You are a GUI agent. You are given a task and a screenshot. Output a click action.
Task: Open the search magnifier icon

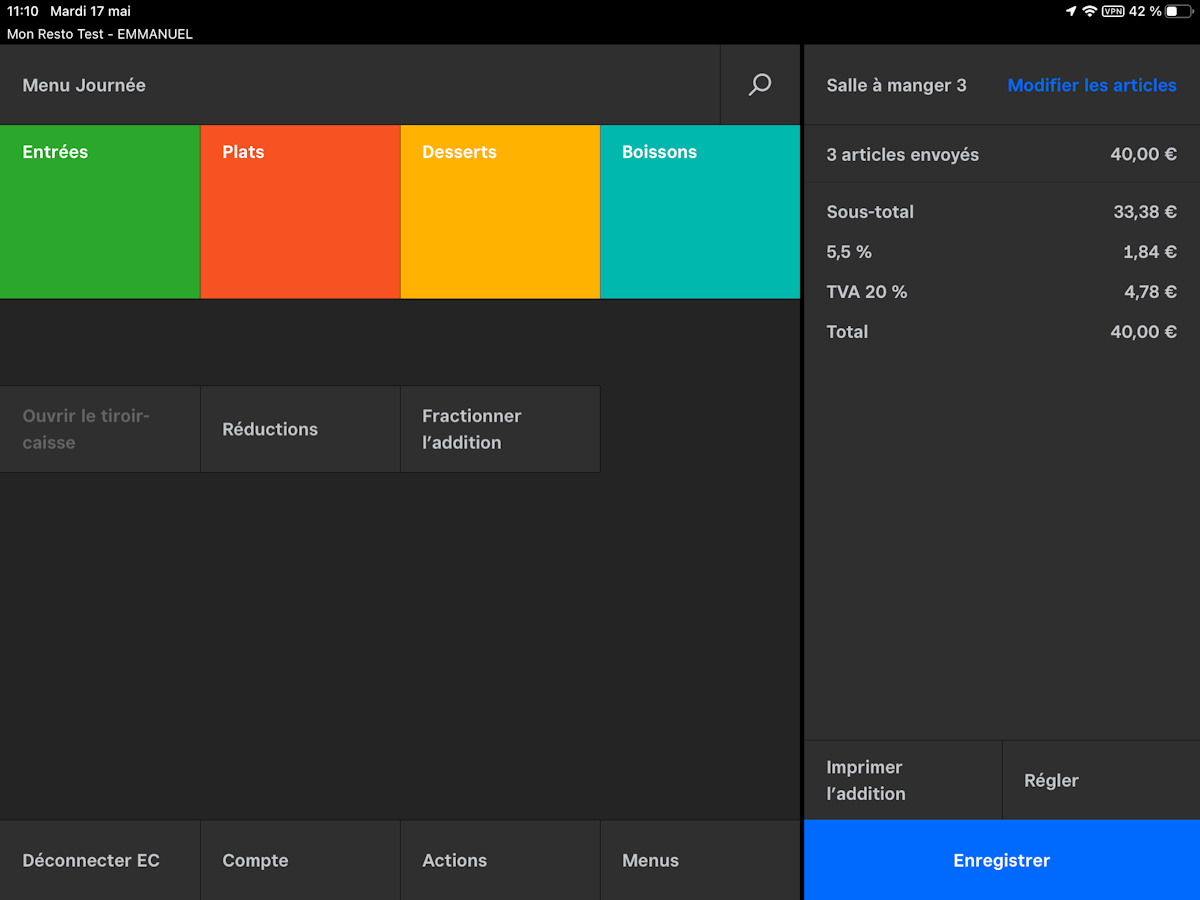coord(760,85)
